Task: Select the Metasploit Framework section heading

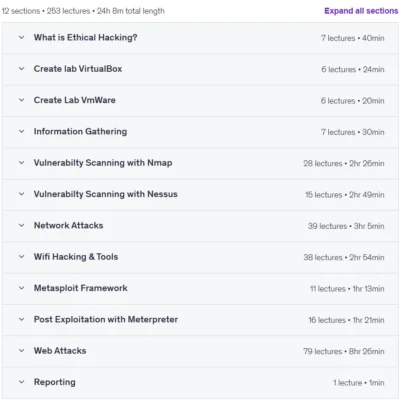Action: coord(80,288)
